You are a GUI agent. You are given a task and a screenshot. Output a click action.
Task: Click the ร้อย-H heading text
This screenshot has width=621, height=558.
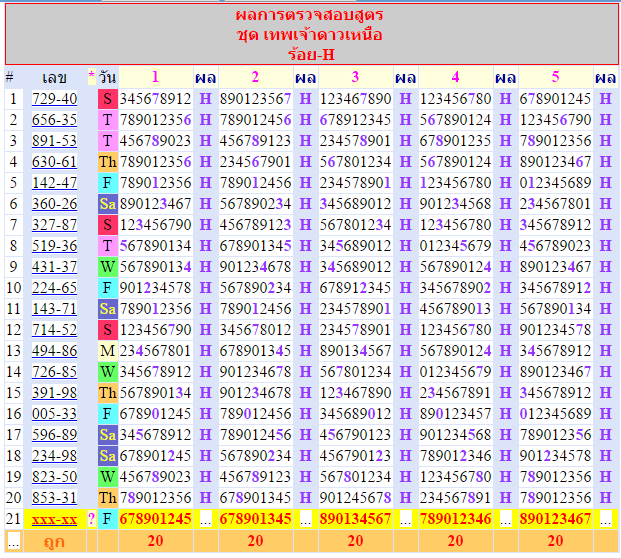[311, 54]
